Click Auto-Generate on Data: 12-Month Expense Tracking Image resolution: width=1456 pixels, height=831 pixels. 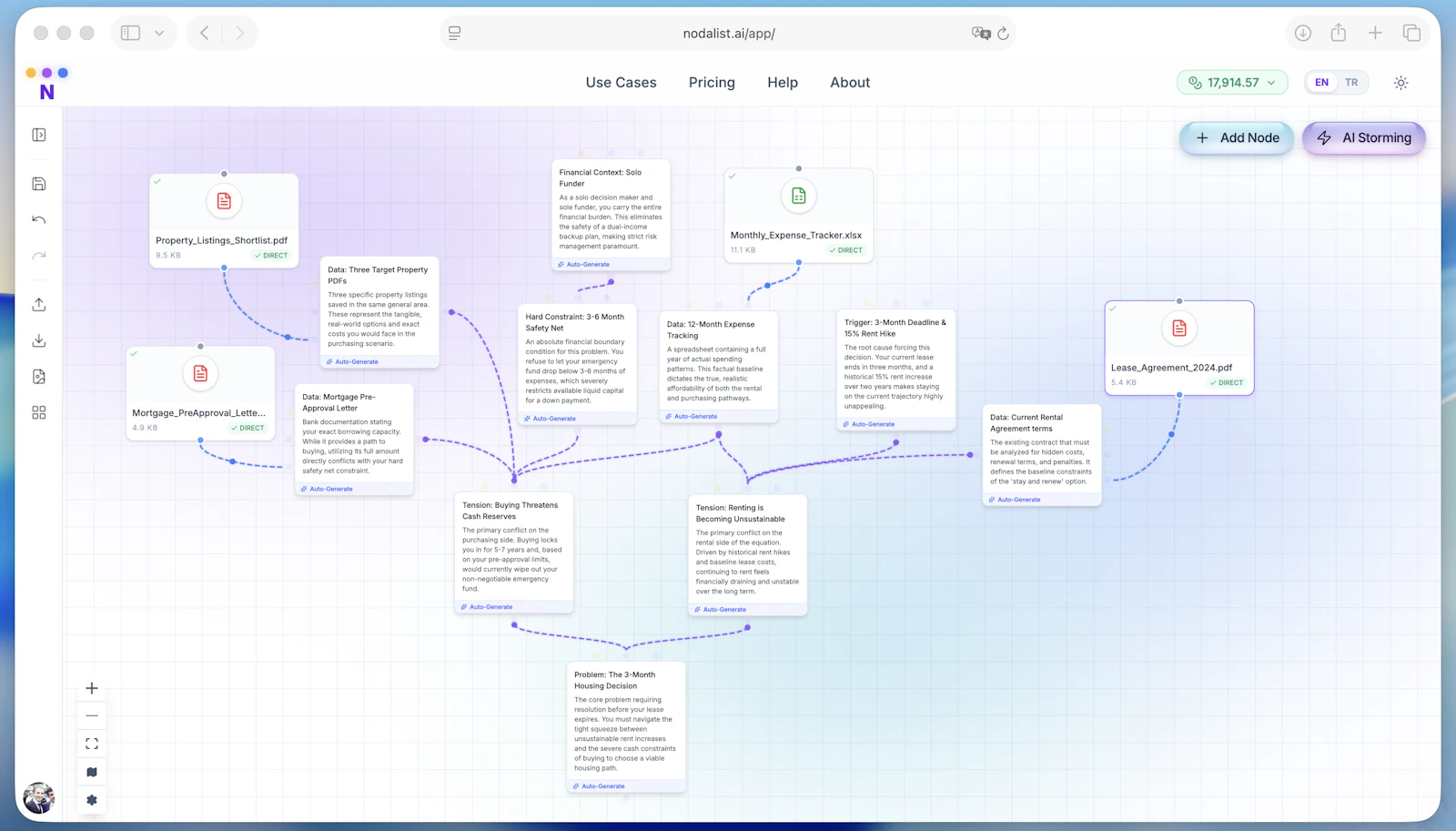[x=692, y=417]
